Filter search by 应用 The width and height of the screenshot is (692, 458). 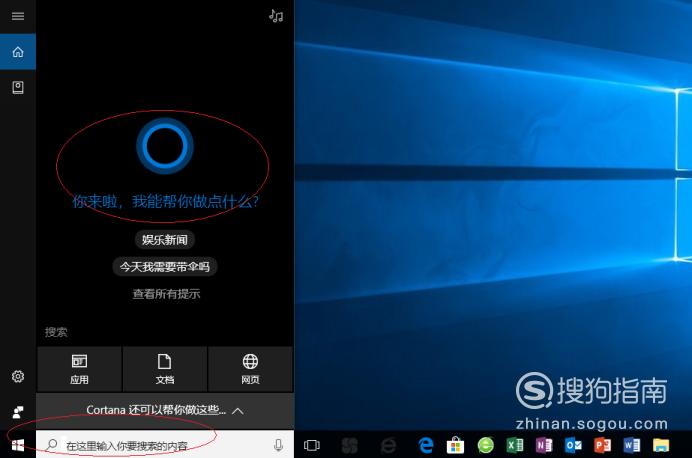coord(79,369)
